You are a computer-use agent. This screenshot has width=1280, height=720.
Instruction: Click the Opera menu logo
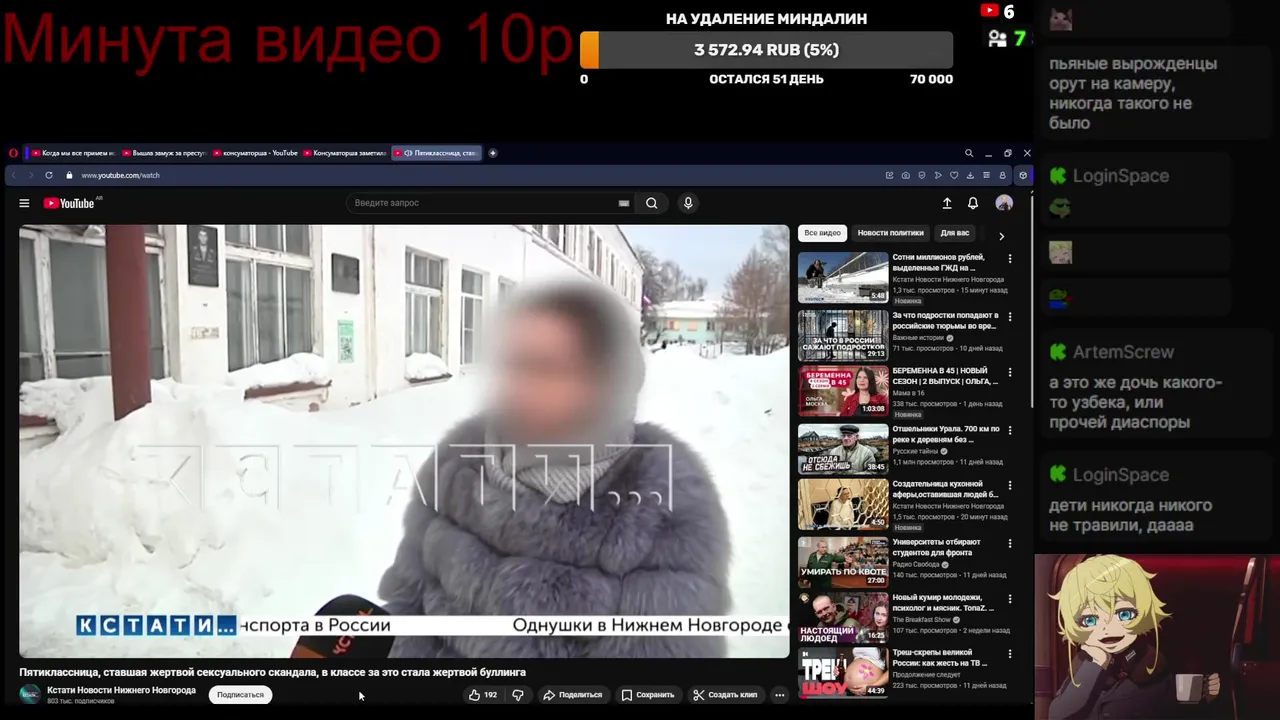pos(13,153)
